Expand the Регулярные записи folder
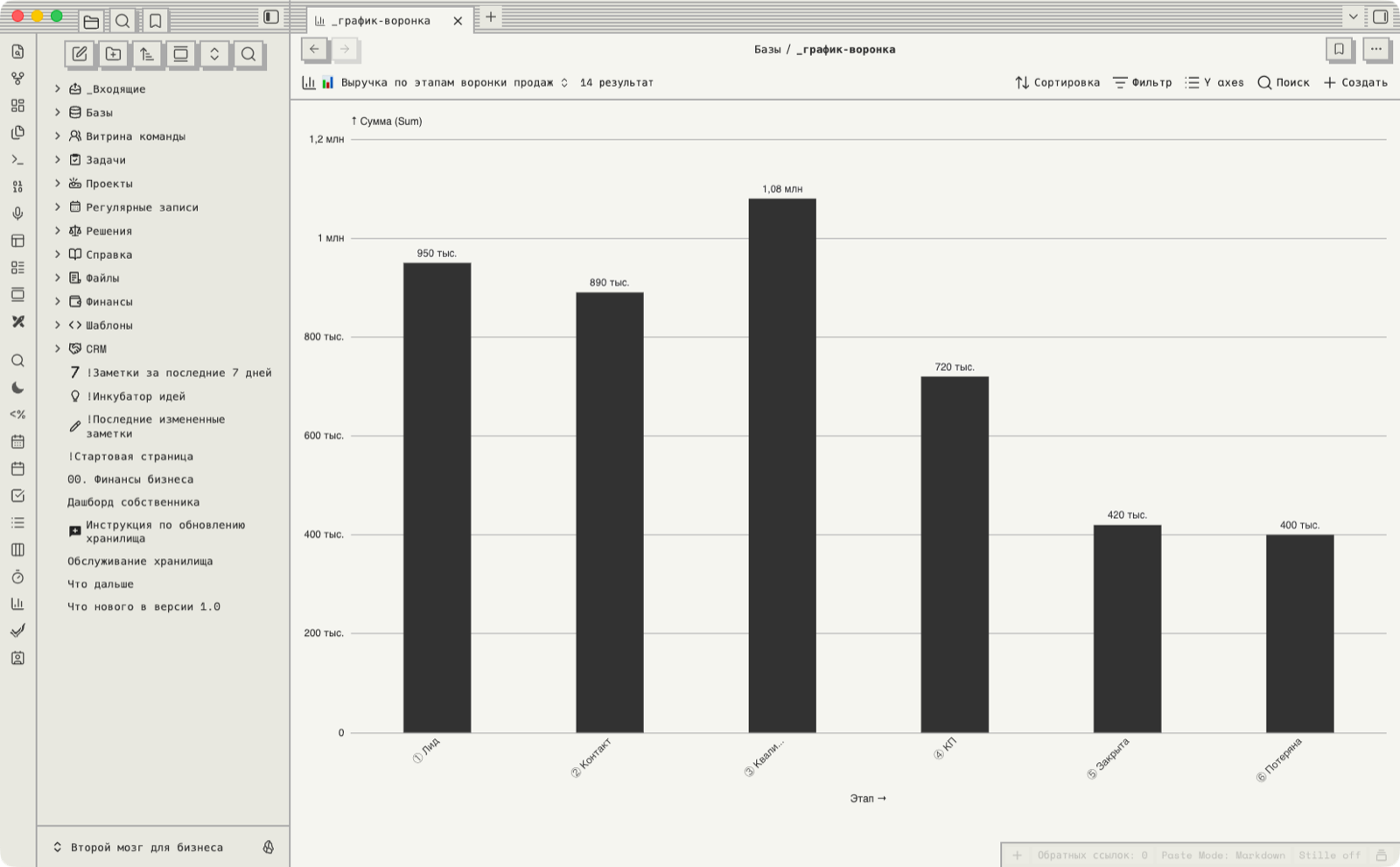 (x=58, y=207)
